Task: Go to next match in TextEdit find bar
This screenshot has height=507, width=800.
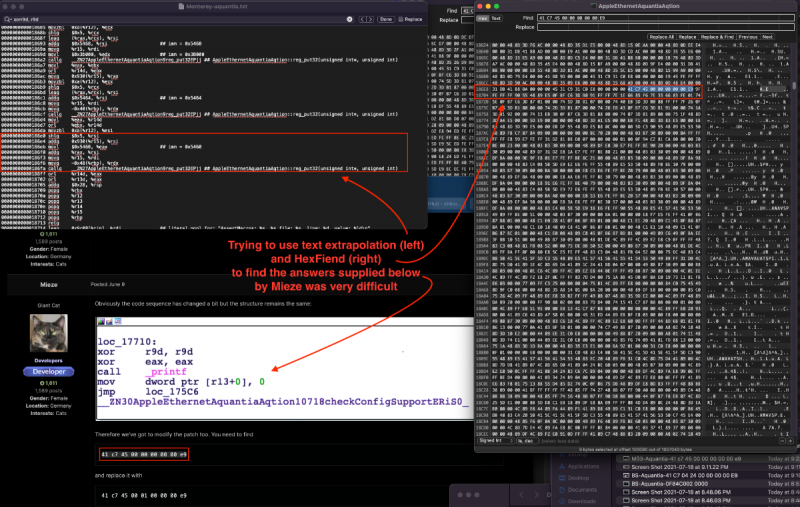Action: click(x=370, y=19)
